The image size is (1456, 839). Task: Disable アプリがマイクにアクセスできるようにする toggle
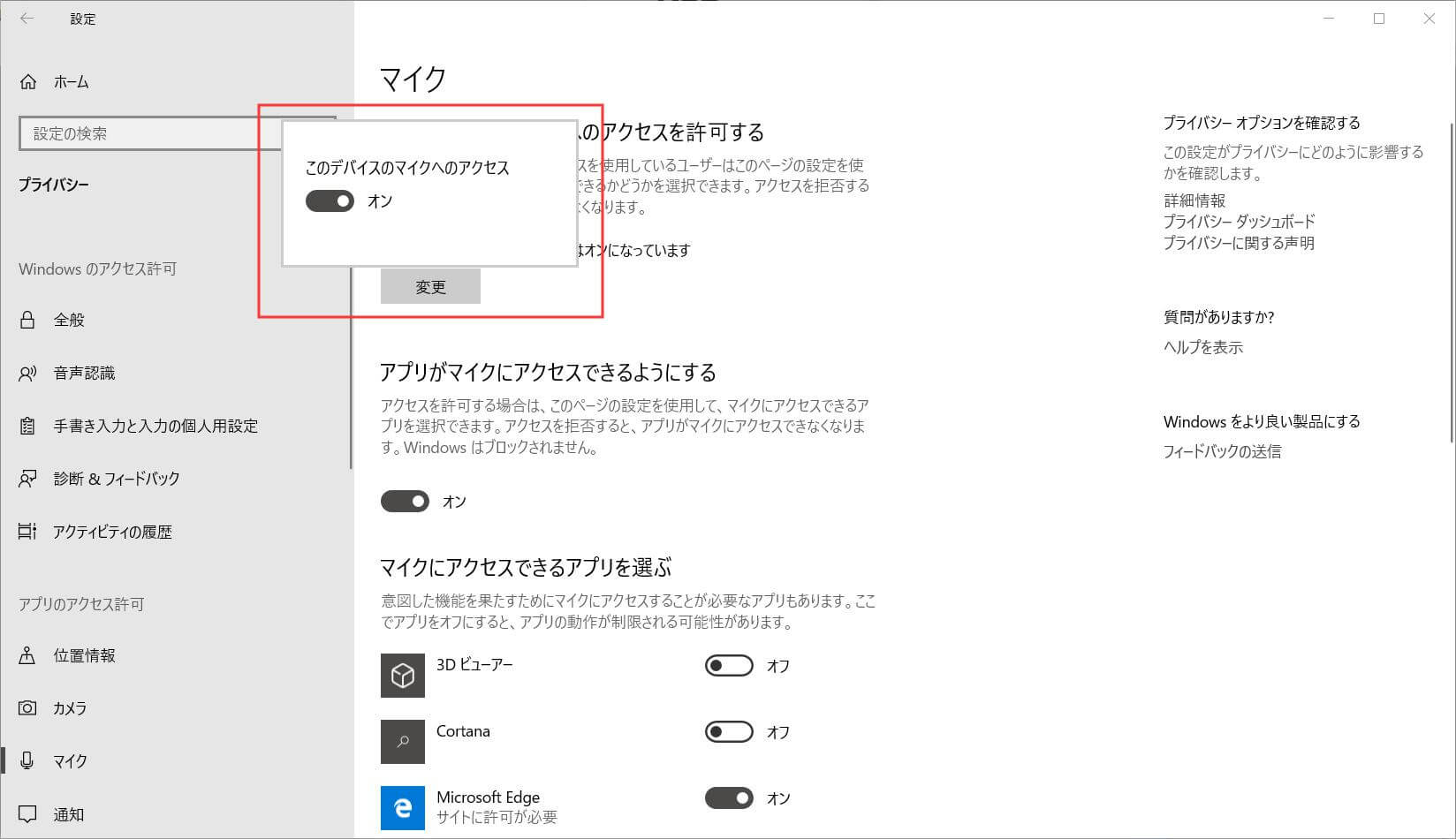[405, 501]
